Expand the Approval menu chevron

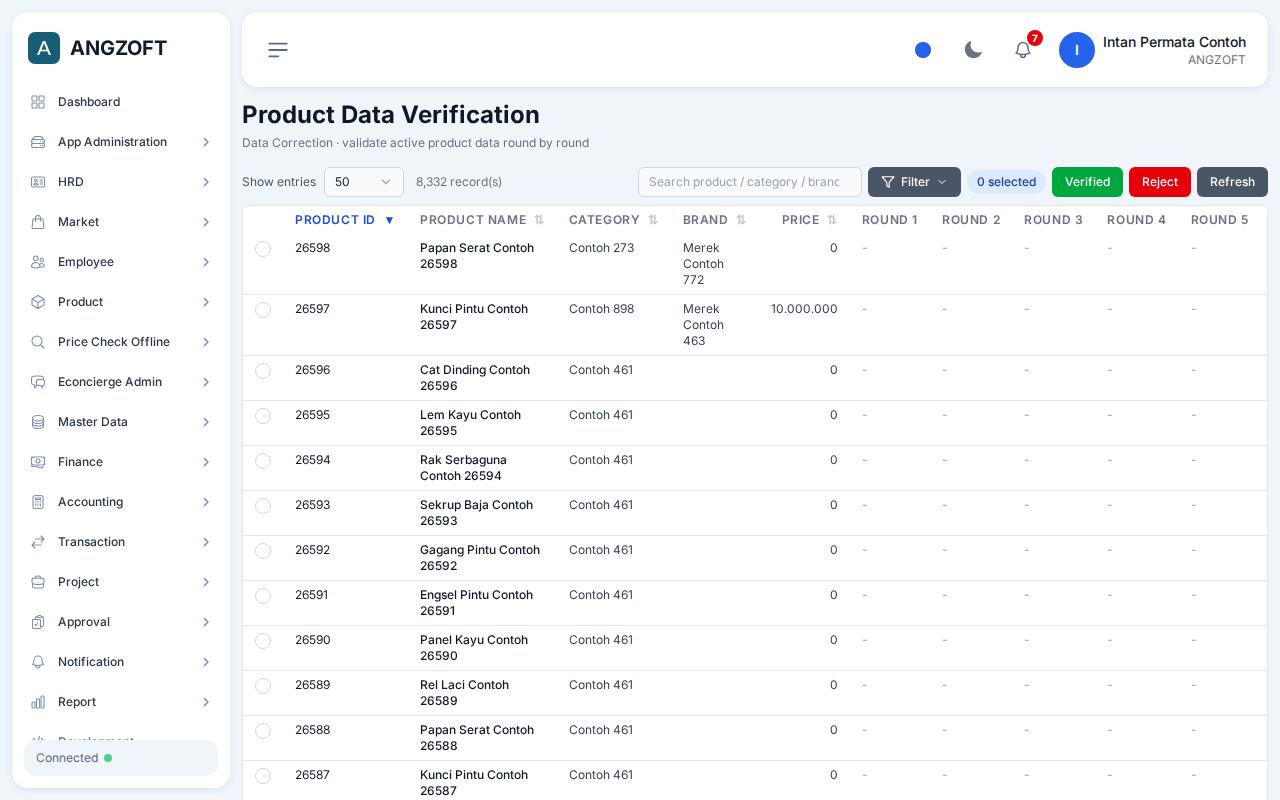[206, 622]
